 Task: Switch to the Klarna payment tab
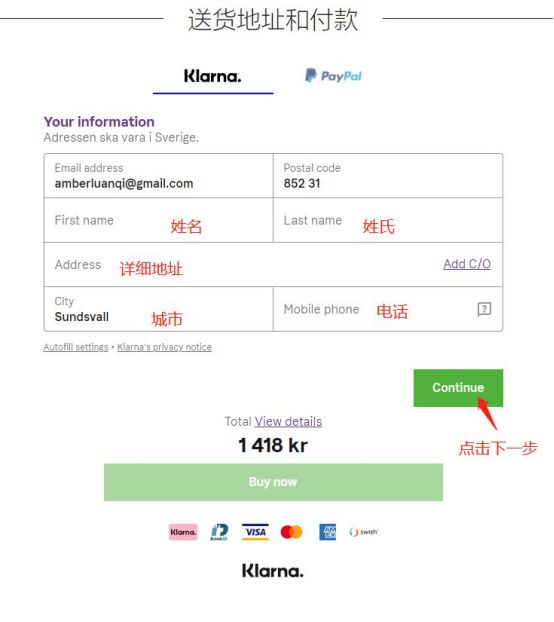213,76
